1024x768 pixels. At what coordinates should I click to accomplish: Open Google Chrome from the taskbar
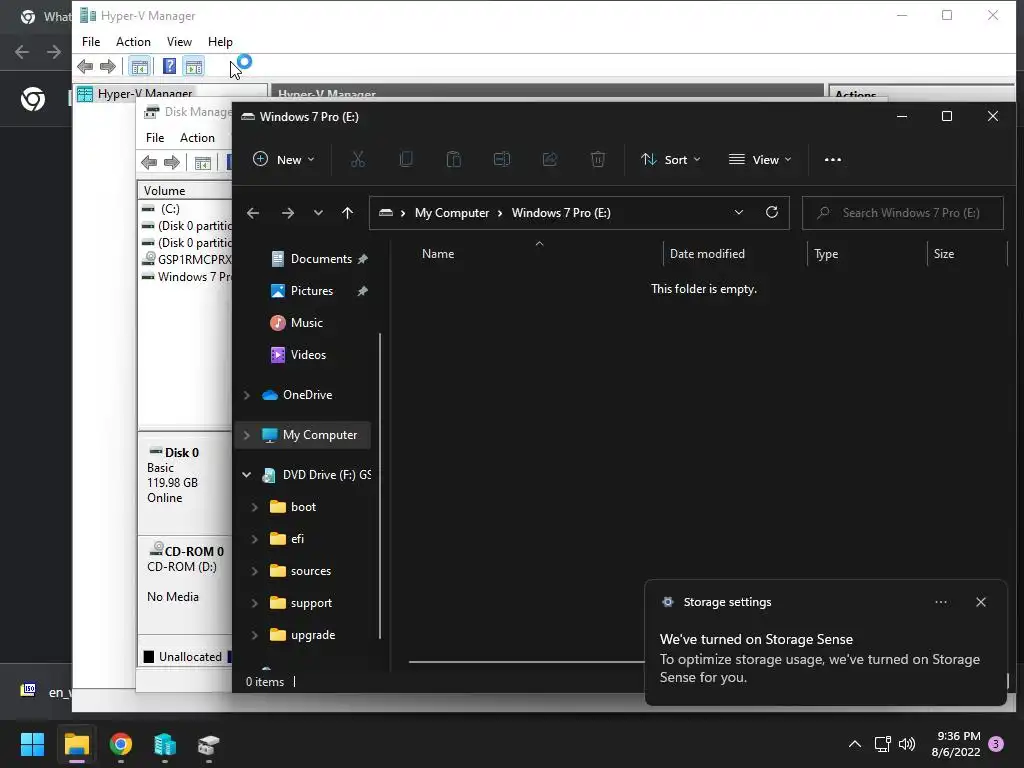point(121,744)
